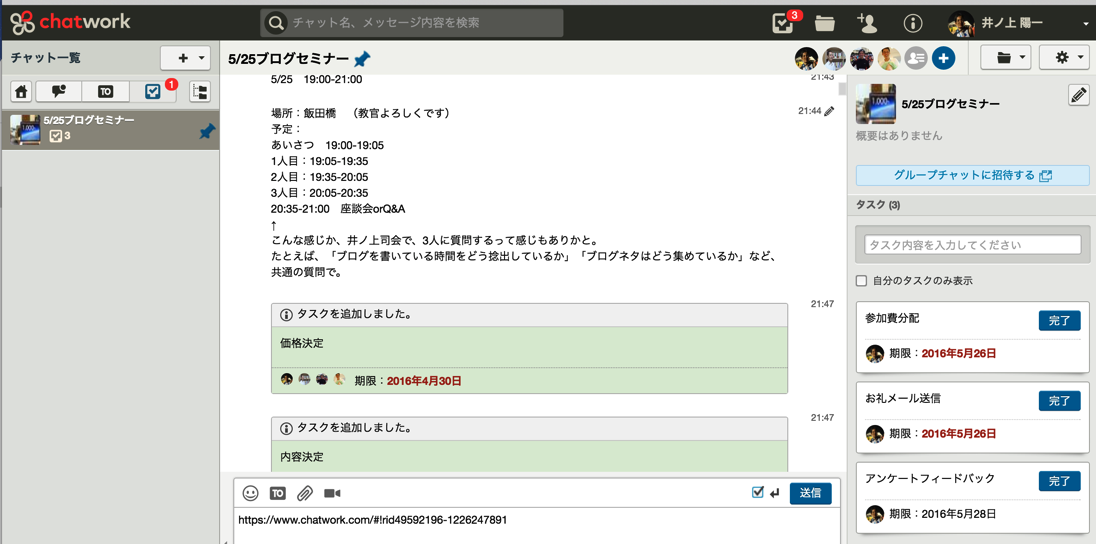This screenshot has height=544, width=1096.
Task: Open contact add icon in top bar
Action: click(x=867, y=23)
